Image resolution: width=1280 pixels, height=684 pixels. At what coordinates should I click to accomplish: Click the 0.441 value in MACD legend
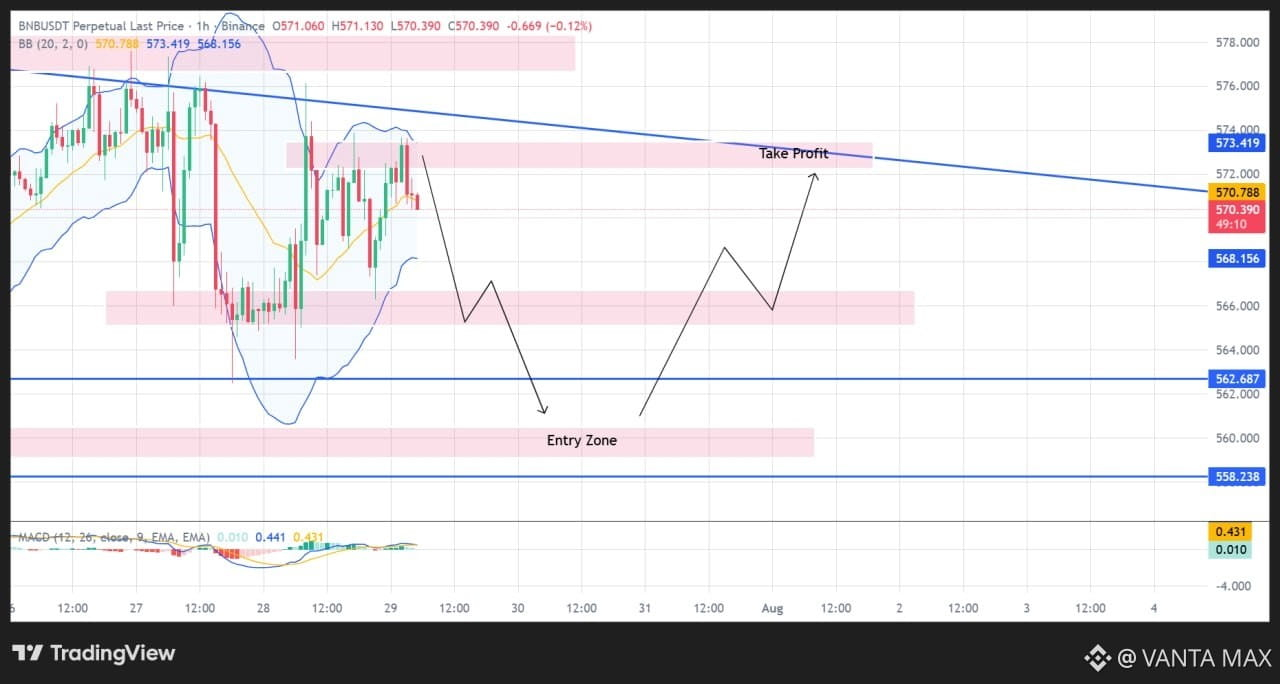tap(270, 537)
